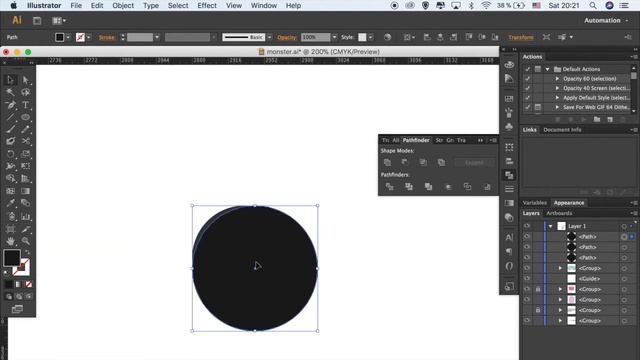The height and width of the screenshot is (360, 640).
Task: Expand the first <Group> below the paths
Action: pyautogui.click(x=560, y=268)
